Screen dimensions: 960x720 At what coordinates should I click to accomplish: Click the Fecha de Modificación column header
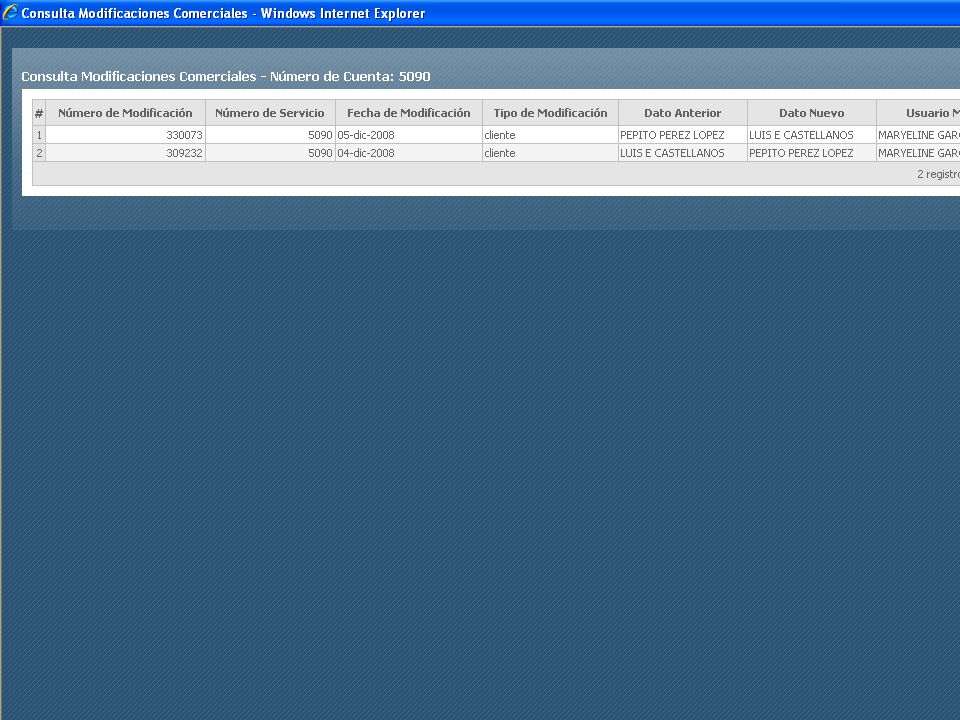408,113
